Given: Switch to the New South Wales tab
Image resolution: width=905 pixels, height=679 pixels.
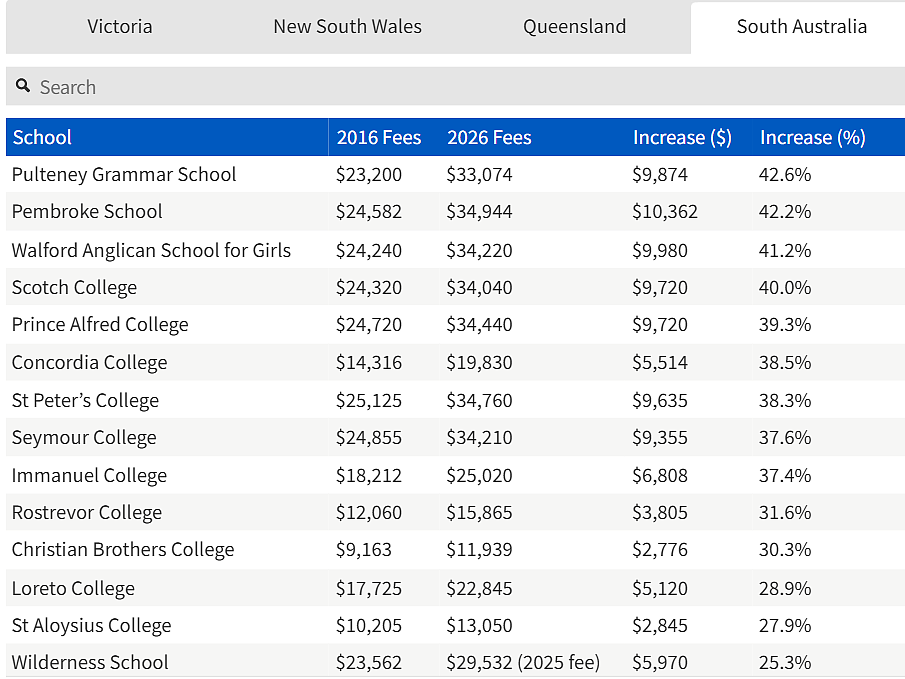Looking at the screenshot, I should click(347, 27).
